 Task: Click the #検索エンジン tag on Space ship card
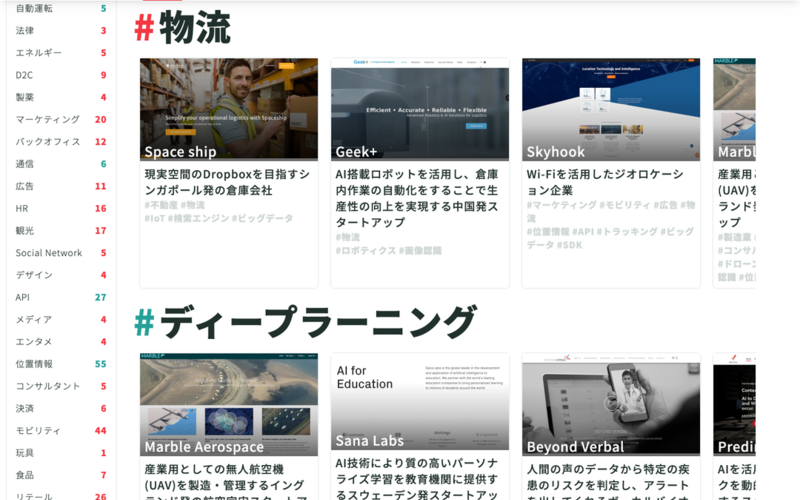pyautogui.click(x=198, y=218)
